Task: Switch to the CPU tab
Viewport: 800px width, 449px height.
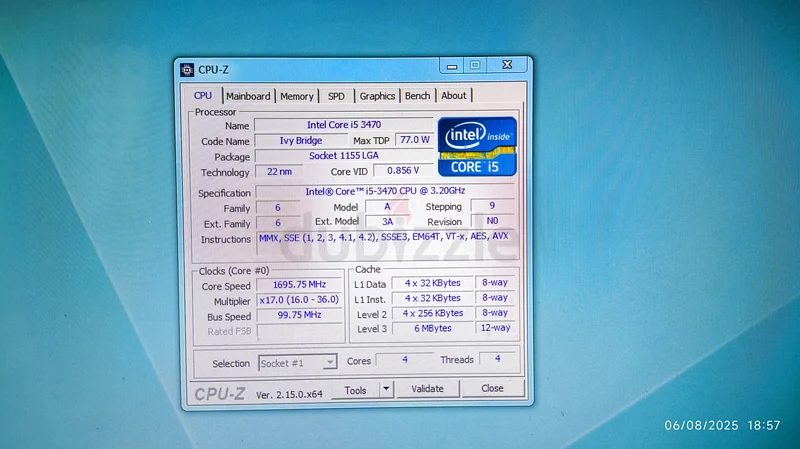Action: click(x=203, y=95)
